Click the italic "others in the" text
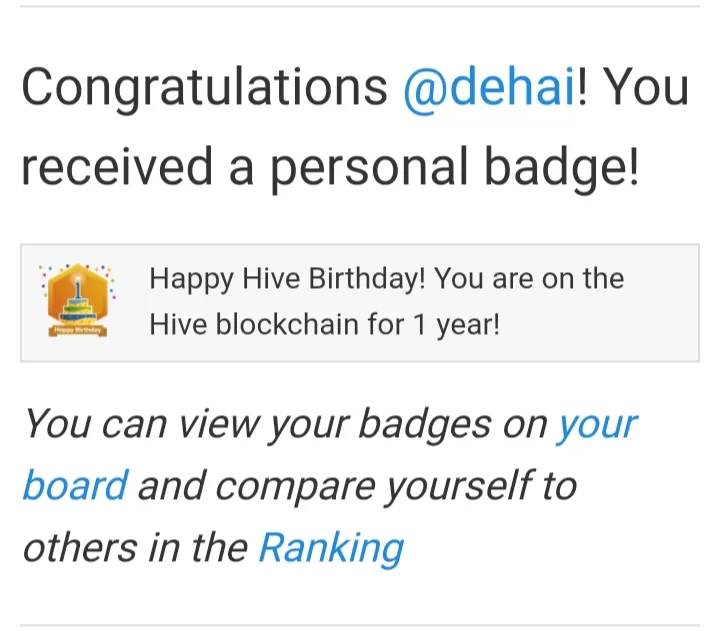This screenshot has height=631, width=719. click(136, 548)
